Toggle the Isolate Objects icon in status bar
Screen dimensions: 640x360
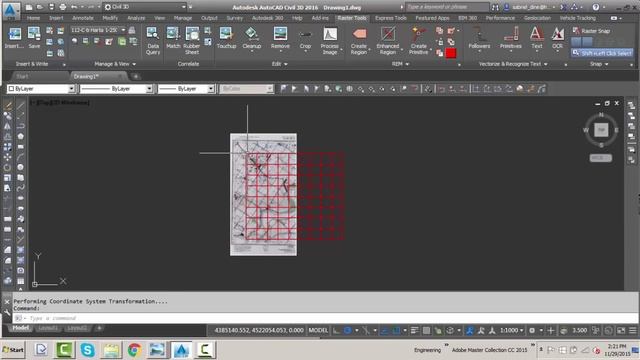tap(609, 330)
